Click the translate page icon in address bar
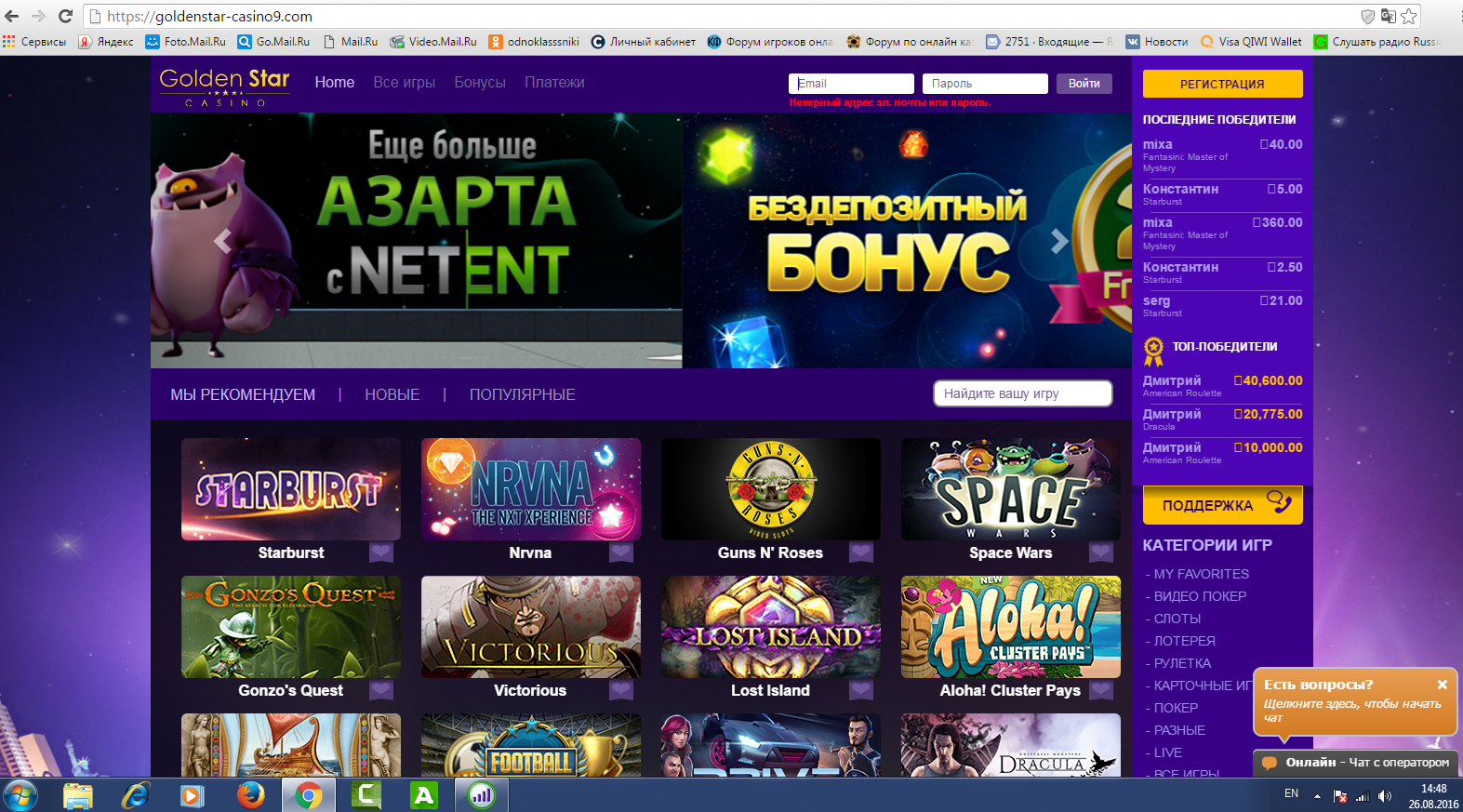This screenshot has width=1463, height=812. (x=1388, y=16)
